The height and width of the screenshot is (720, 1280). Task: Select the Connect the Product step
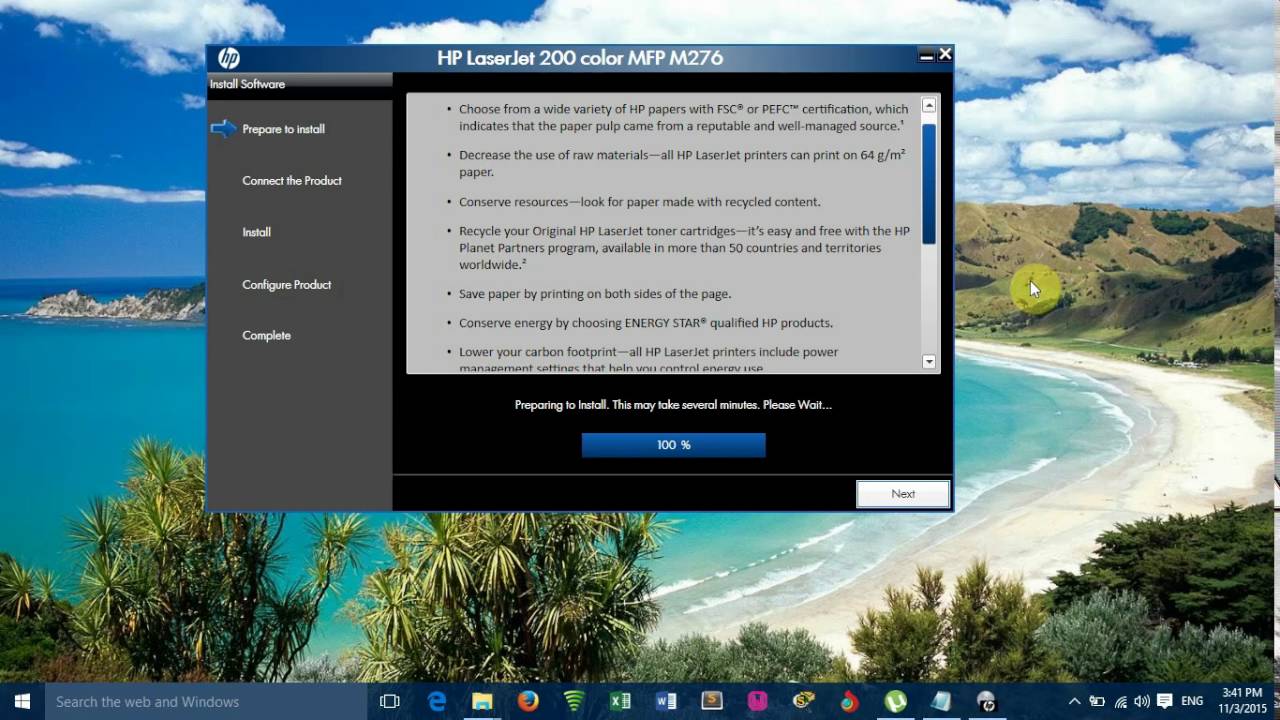(x=292, y=181)
